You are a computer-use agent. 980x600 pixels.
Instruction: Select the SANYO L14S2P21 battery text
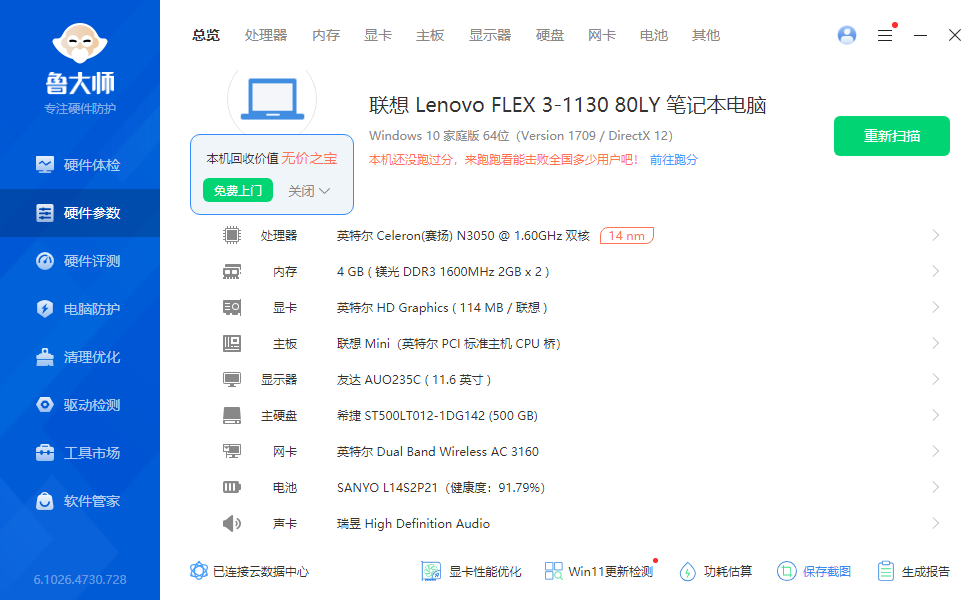coord(441,488)
